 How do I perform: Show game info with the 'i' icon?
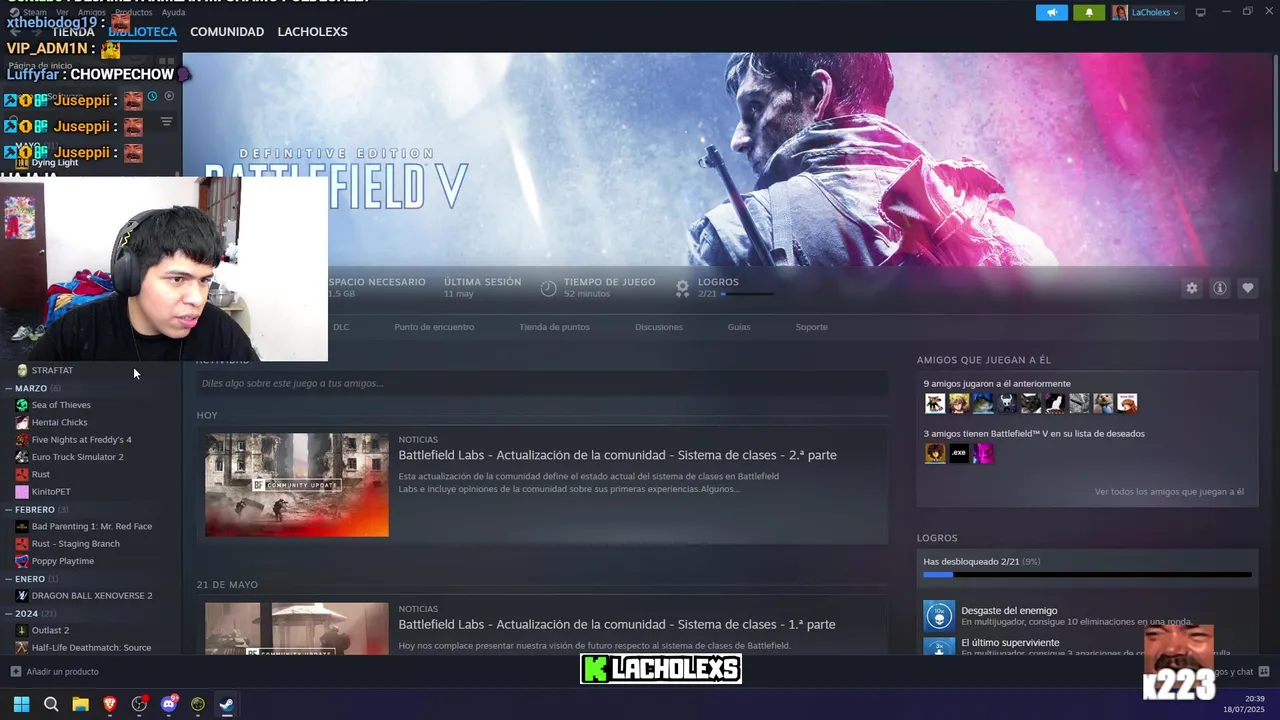click(1220, 288)
